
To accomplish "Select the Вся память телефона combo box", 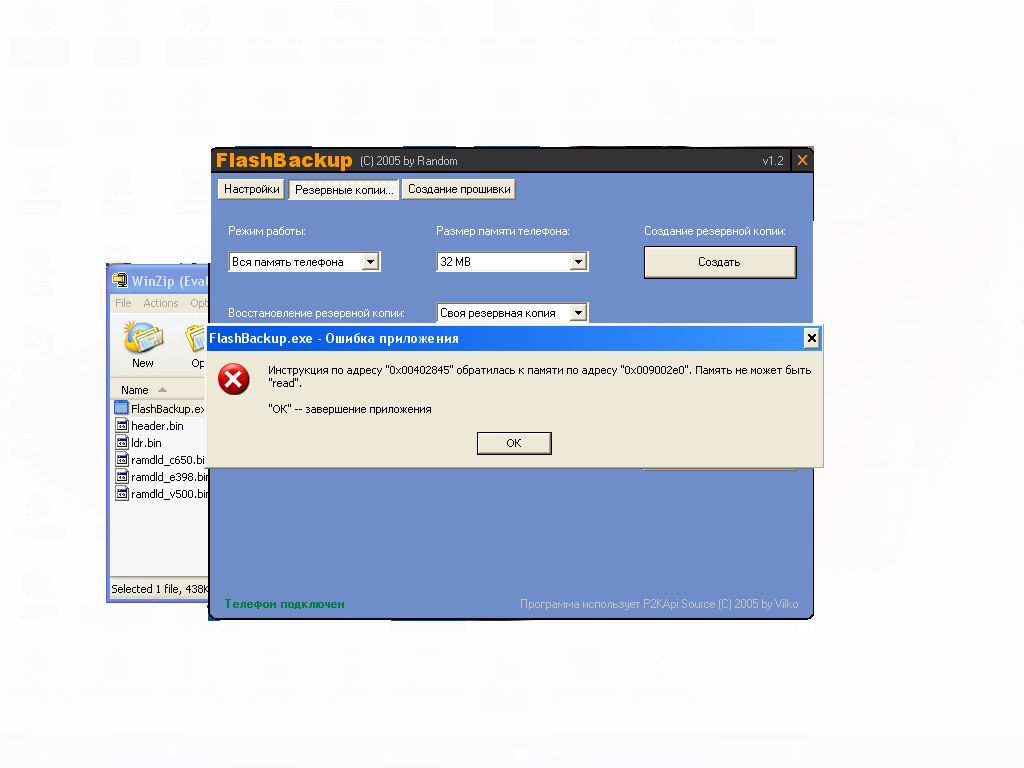I will [304, 262].
